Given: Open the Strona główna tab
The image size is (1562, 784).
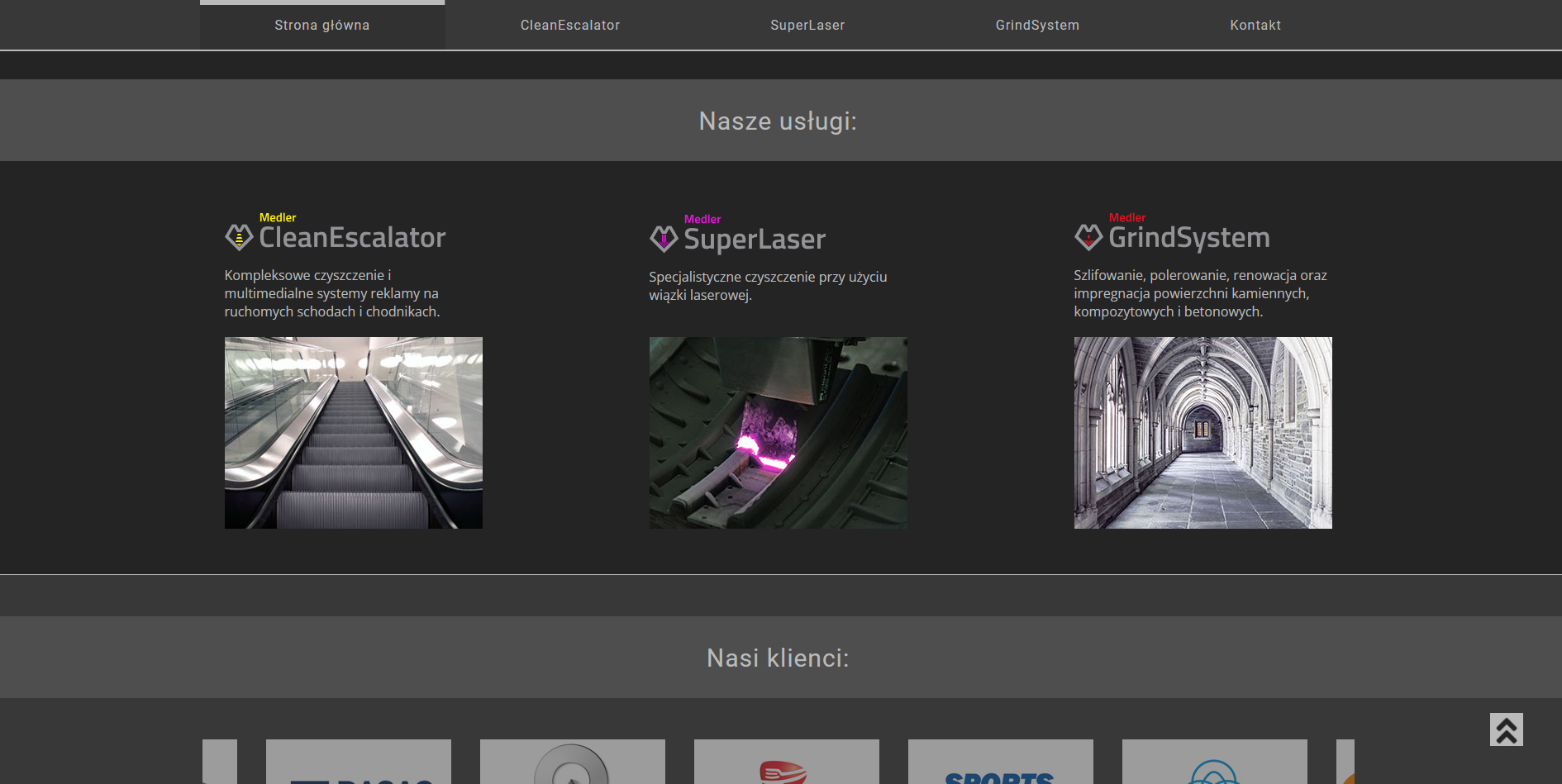Looking at the screenshot, I should coord(322,26).
